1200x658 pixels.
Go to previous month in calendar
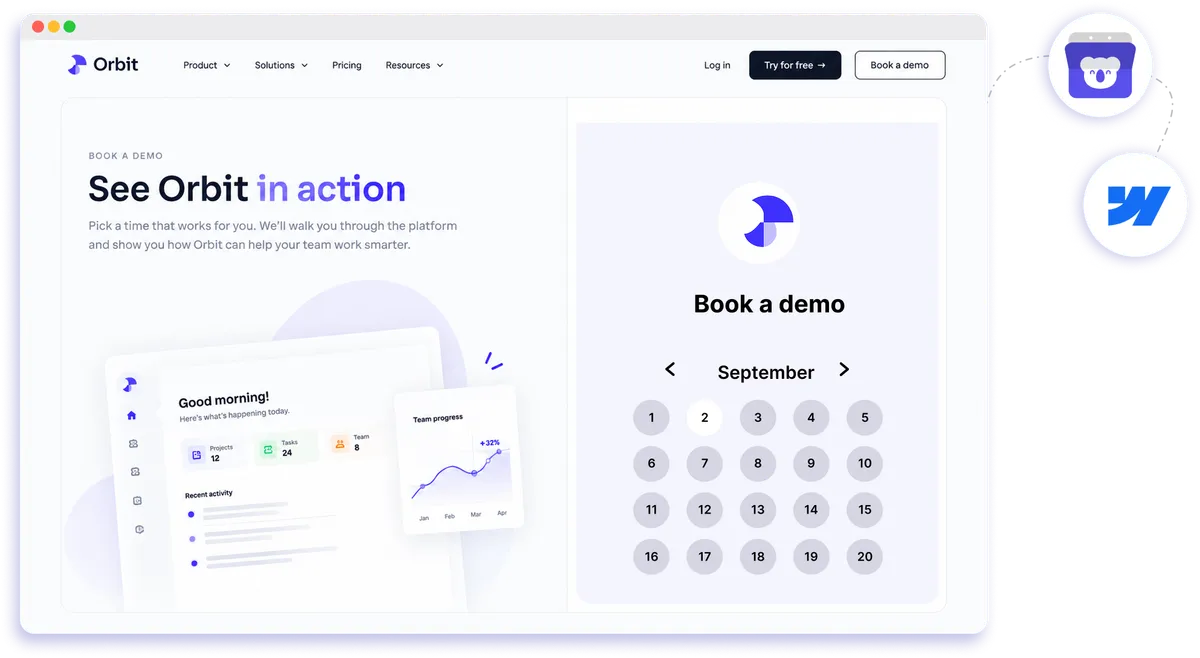click(670, 370)
